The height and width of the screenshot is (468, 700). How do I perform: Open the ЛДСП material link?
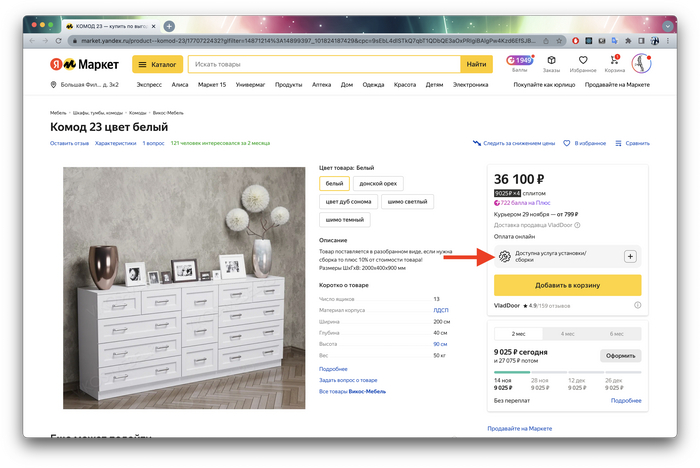pos(441,310)
